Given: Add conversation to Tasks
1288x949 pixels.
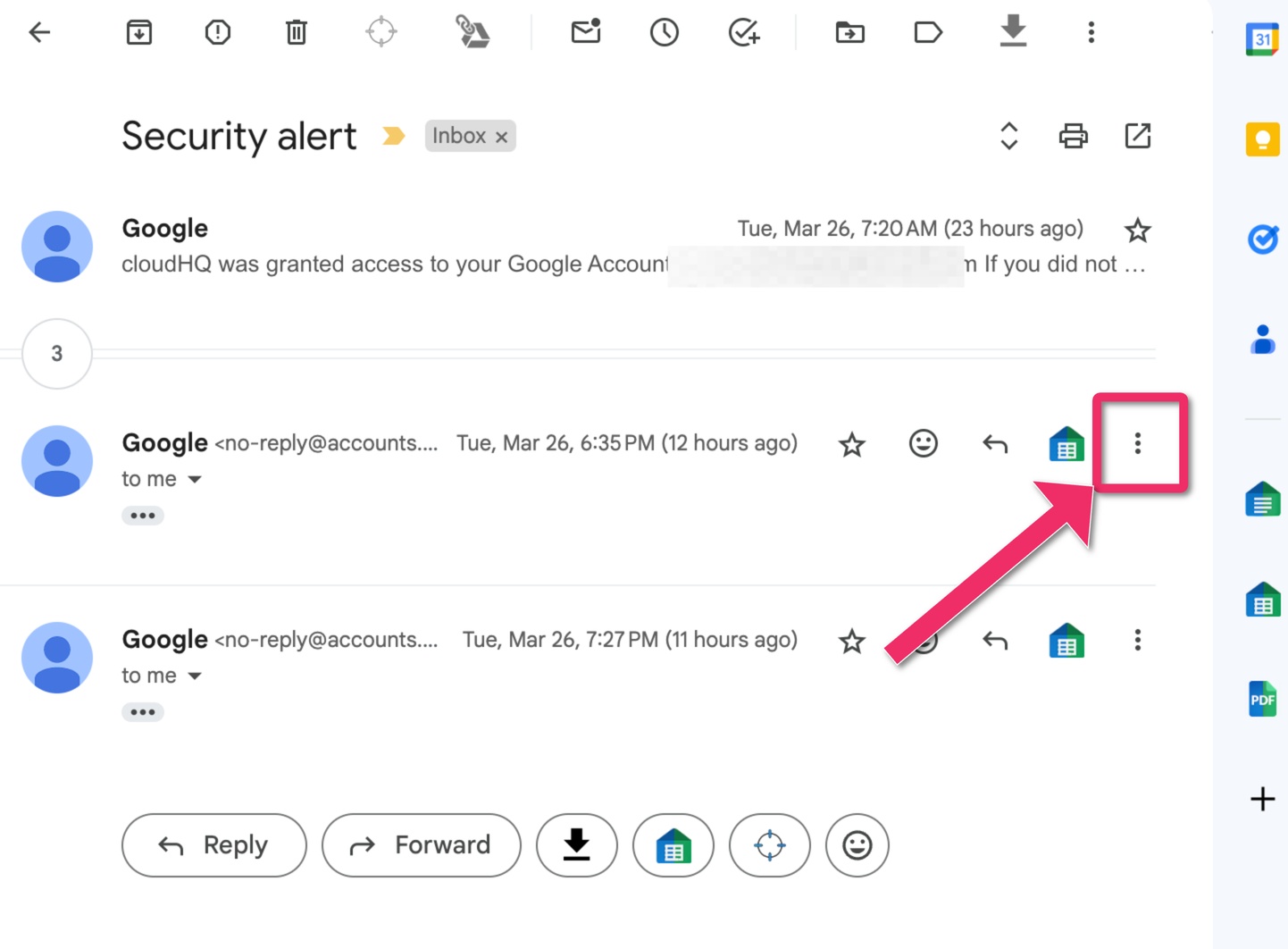Looking at the screenshot, I should point(744,33).
